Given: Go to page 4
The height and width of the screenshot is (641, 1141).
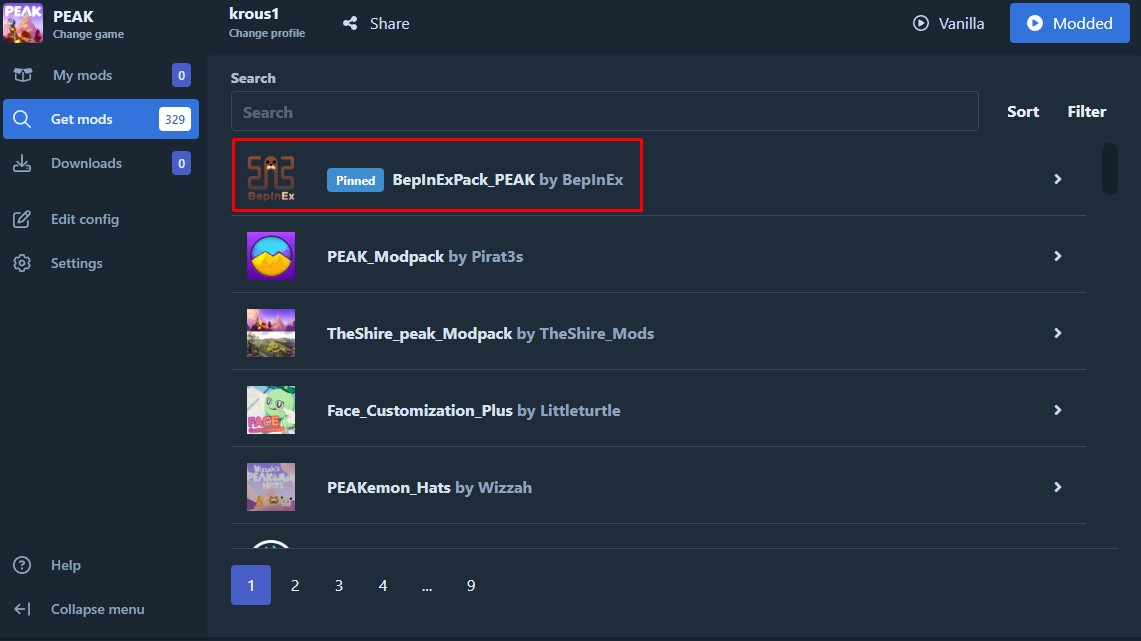Looking at the screenshot, I should [383, 585].
